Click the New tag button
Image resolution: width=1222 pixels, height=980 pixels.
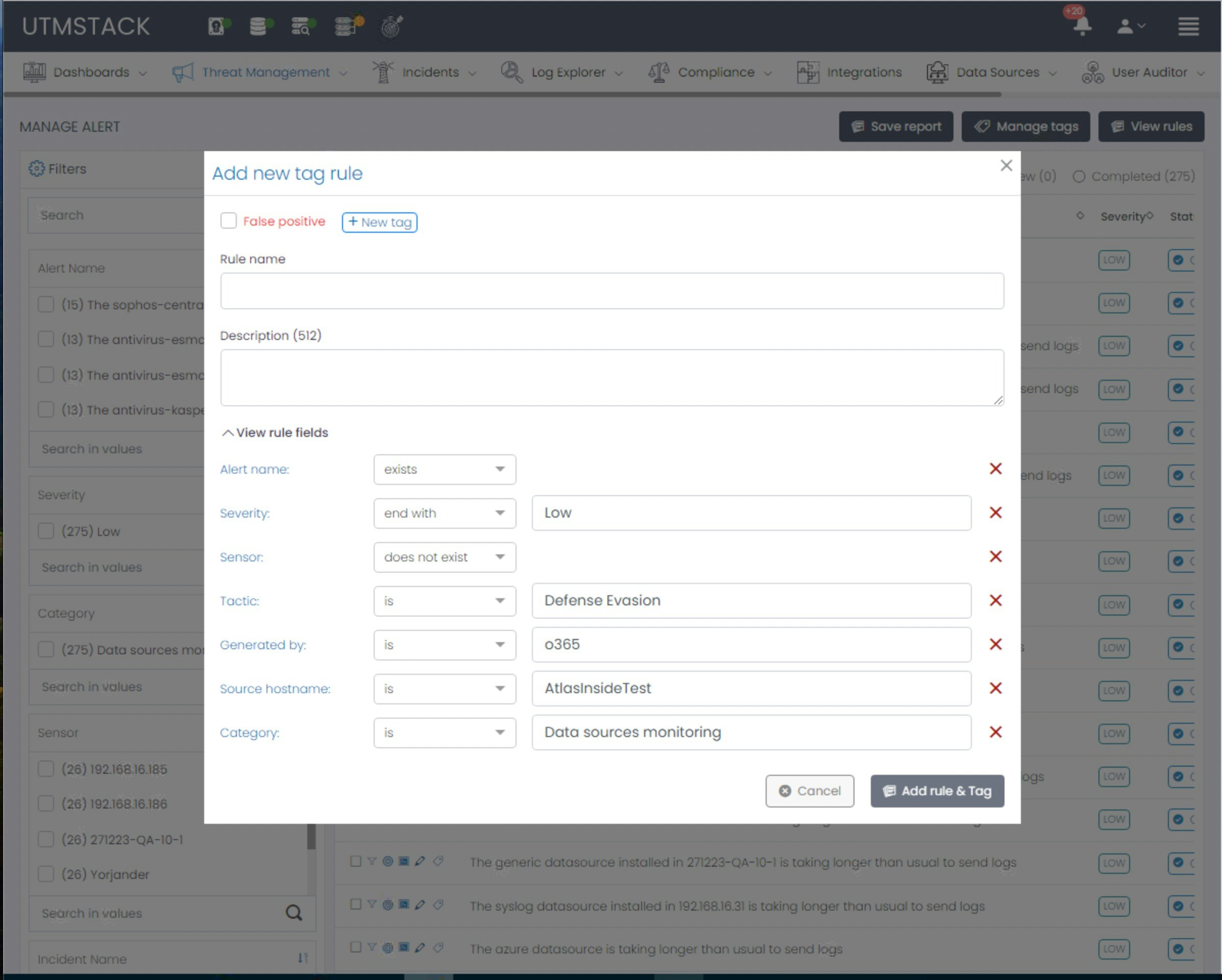[379, 222]
